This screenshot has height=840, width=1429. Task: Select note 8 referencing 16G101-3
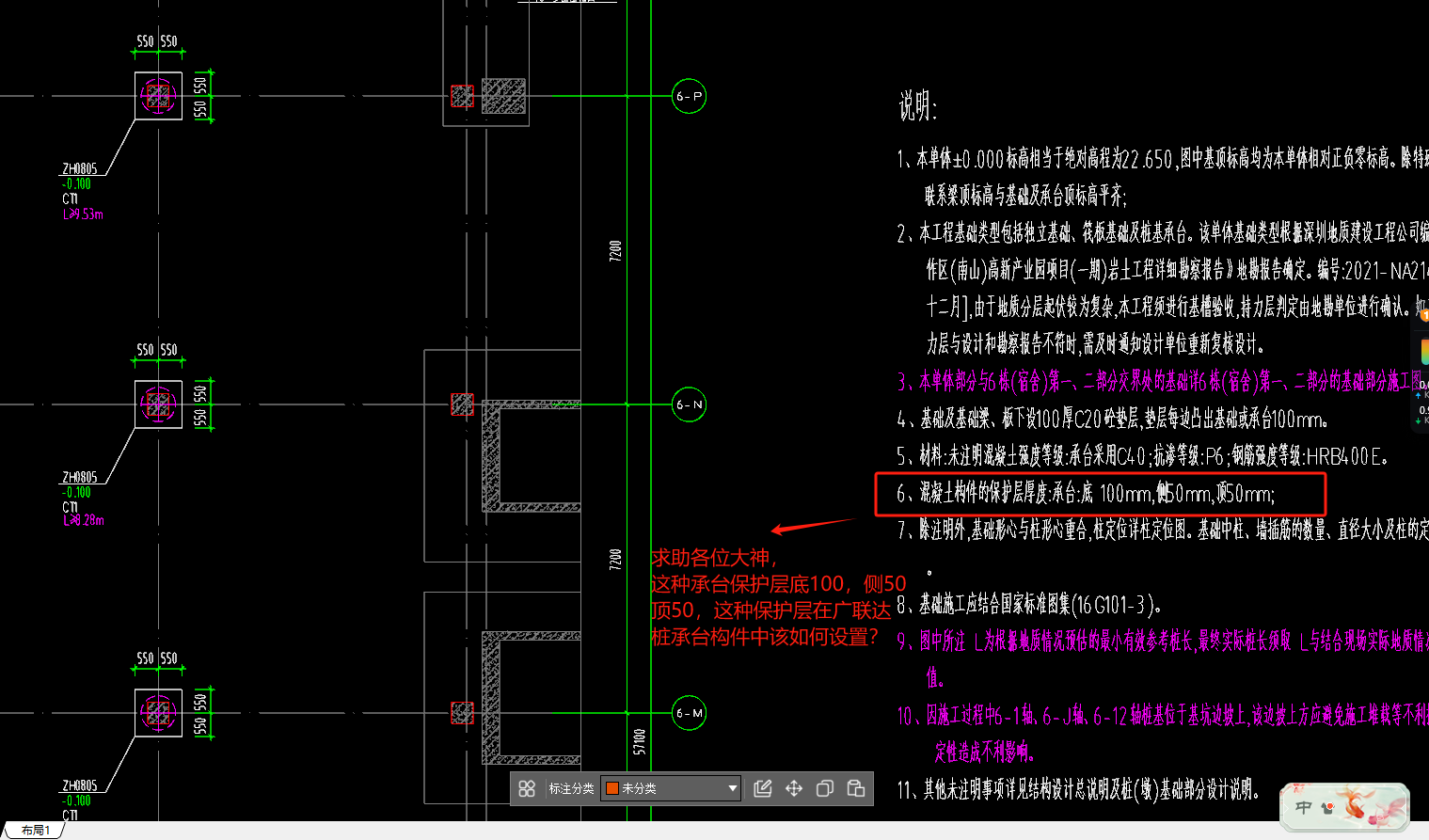click(1029, 605)
